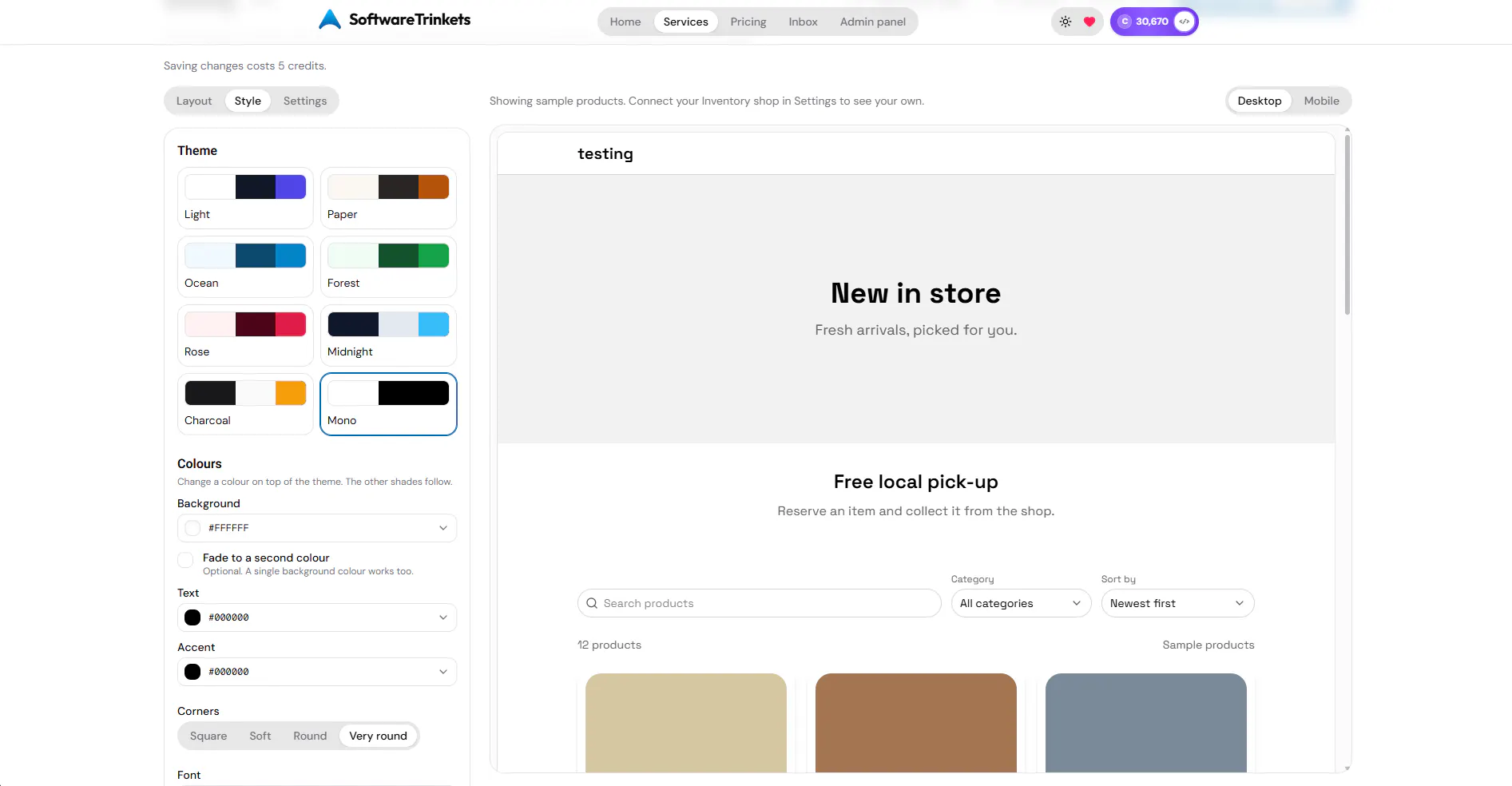Image resolution: width=1512 pixels, height=786 pixels.
Task: Toggle the light/dark mode sun icon
Action: coord(1066,22)
